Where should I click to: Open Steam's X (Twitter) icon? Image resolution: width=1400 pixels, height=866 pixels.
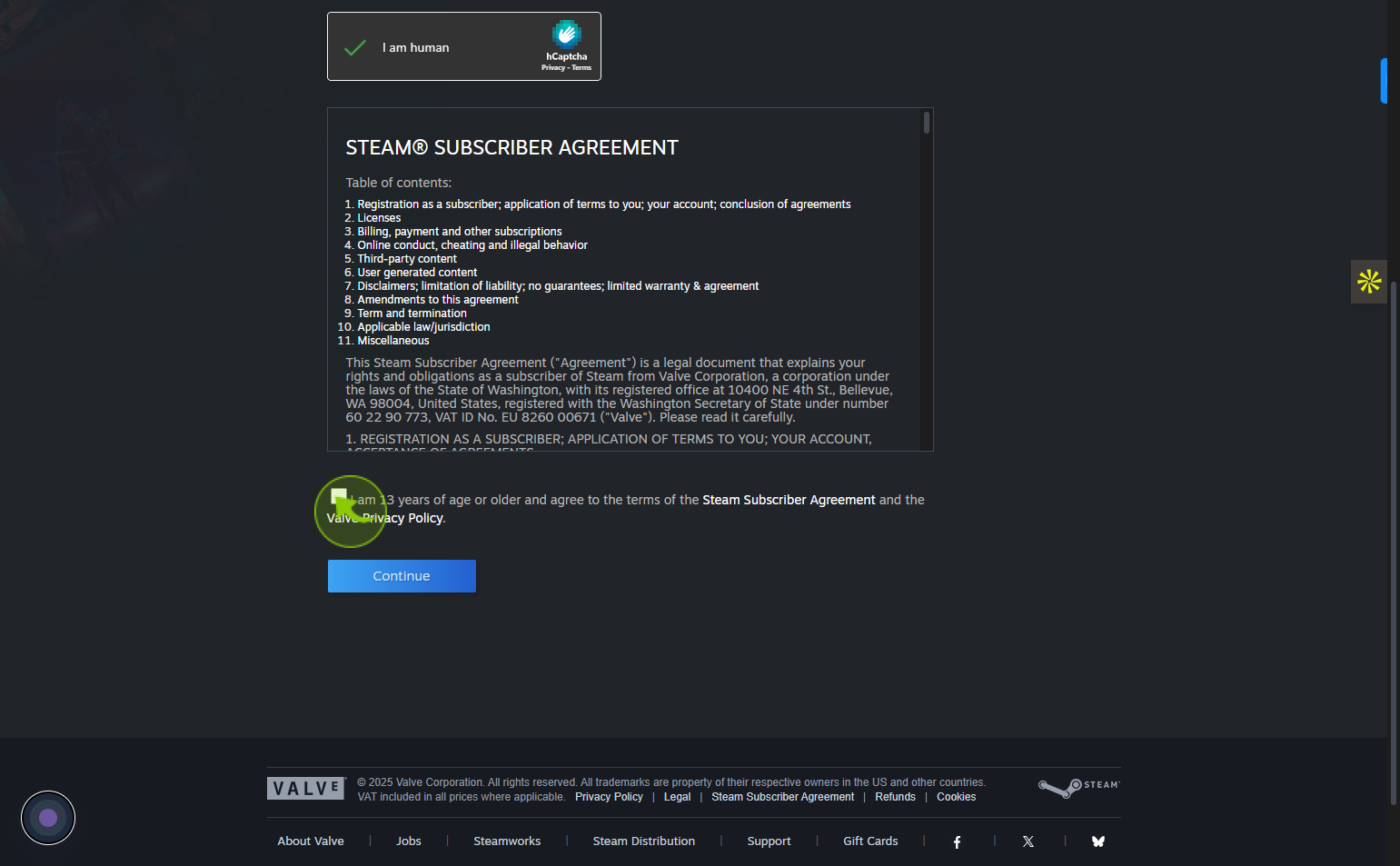click(1028, 842)
